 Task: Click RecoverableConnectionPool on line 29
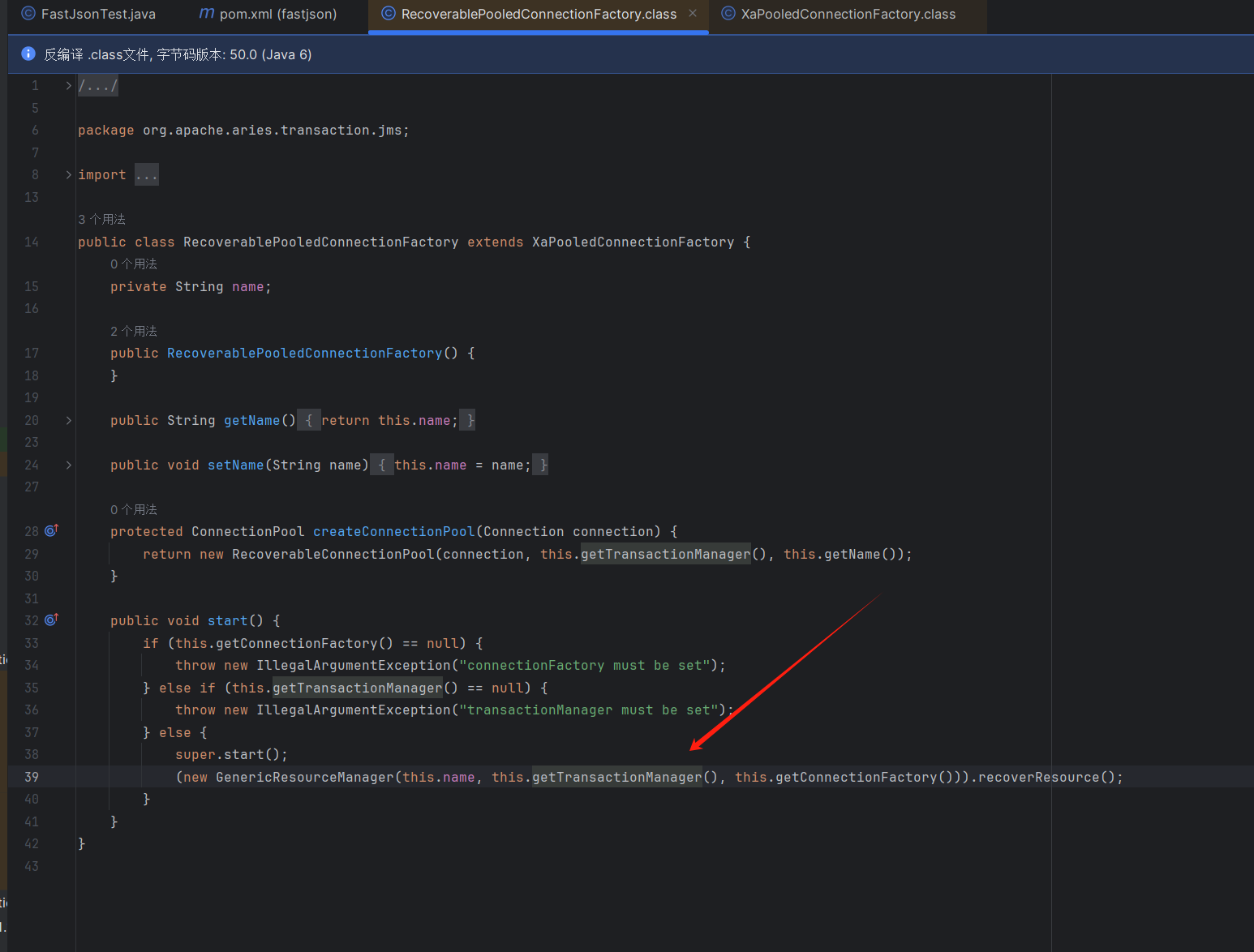coord(333,554)
